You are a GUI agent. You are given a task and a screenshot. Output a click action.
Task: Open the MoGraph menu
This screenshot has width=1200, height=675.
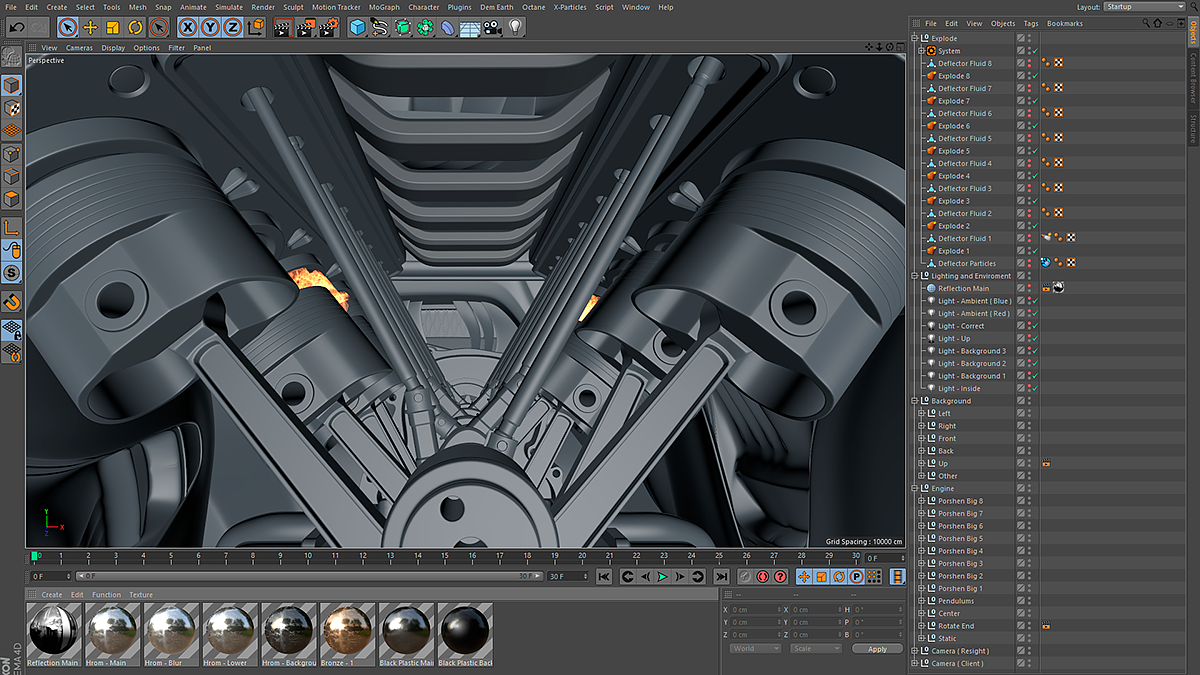384,7
